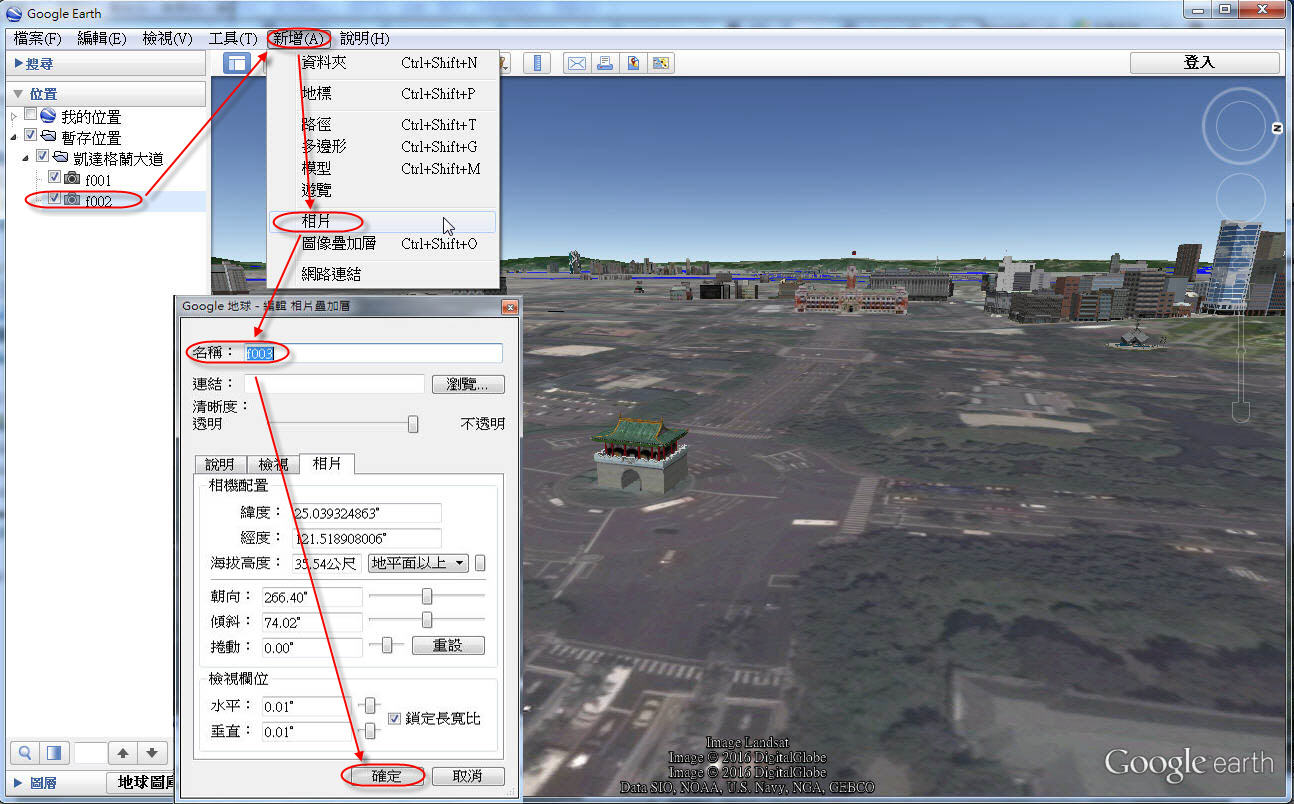Click the move item up arrow button
1294x804 pixels.
pyautogui.click(x=123, y=753)
